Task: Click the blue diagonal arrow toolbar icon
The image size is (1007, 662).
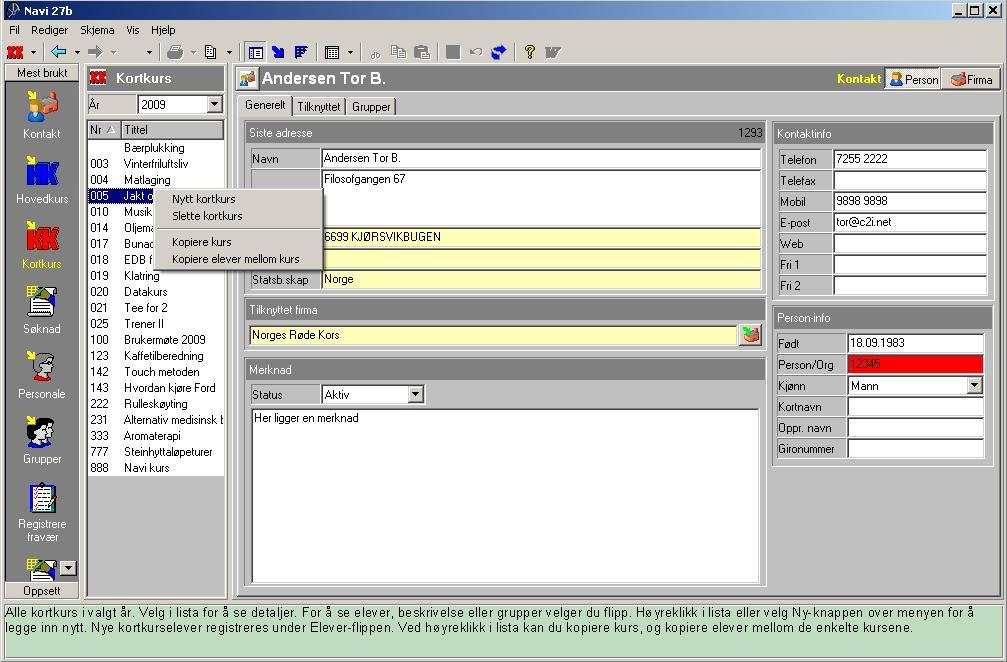Action: (278, 52)
